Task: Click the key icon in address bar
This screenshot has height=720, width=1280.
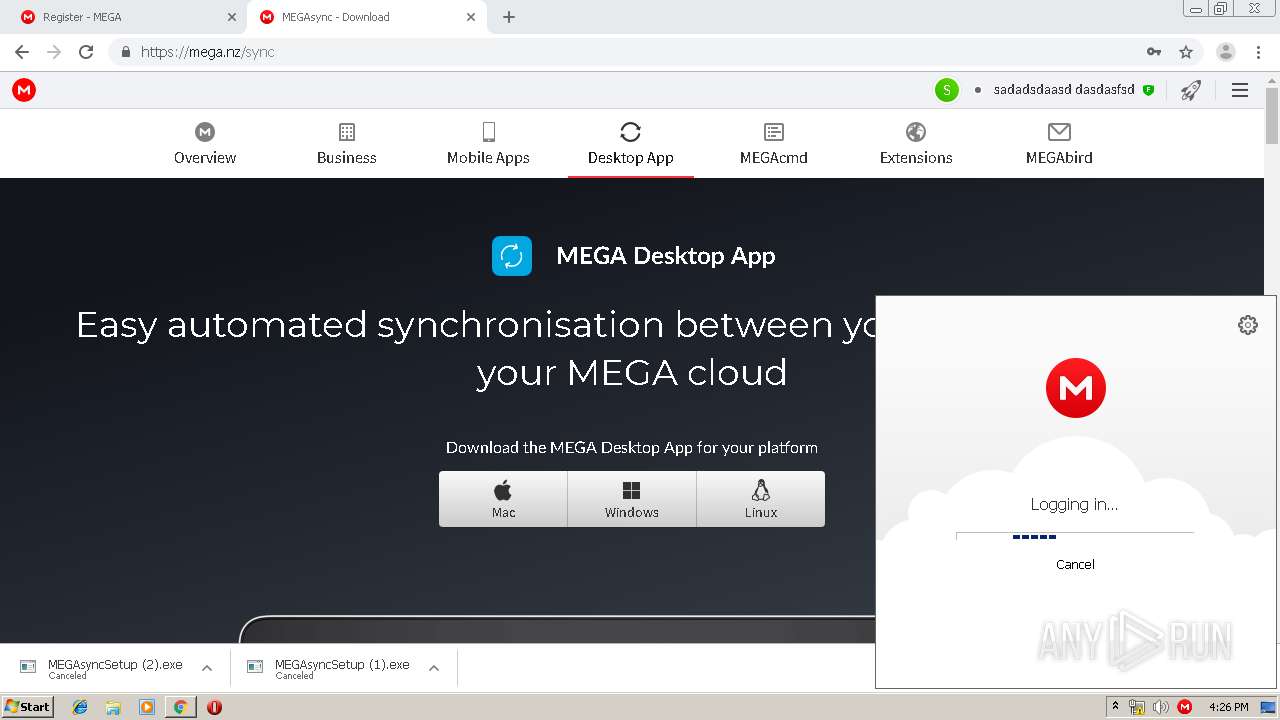Action: point(1154,52)
